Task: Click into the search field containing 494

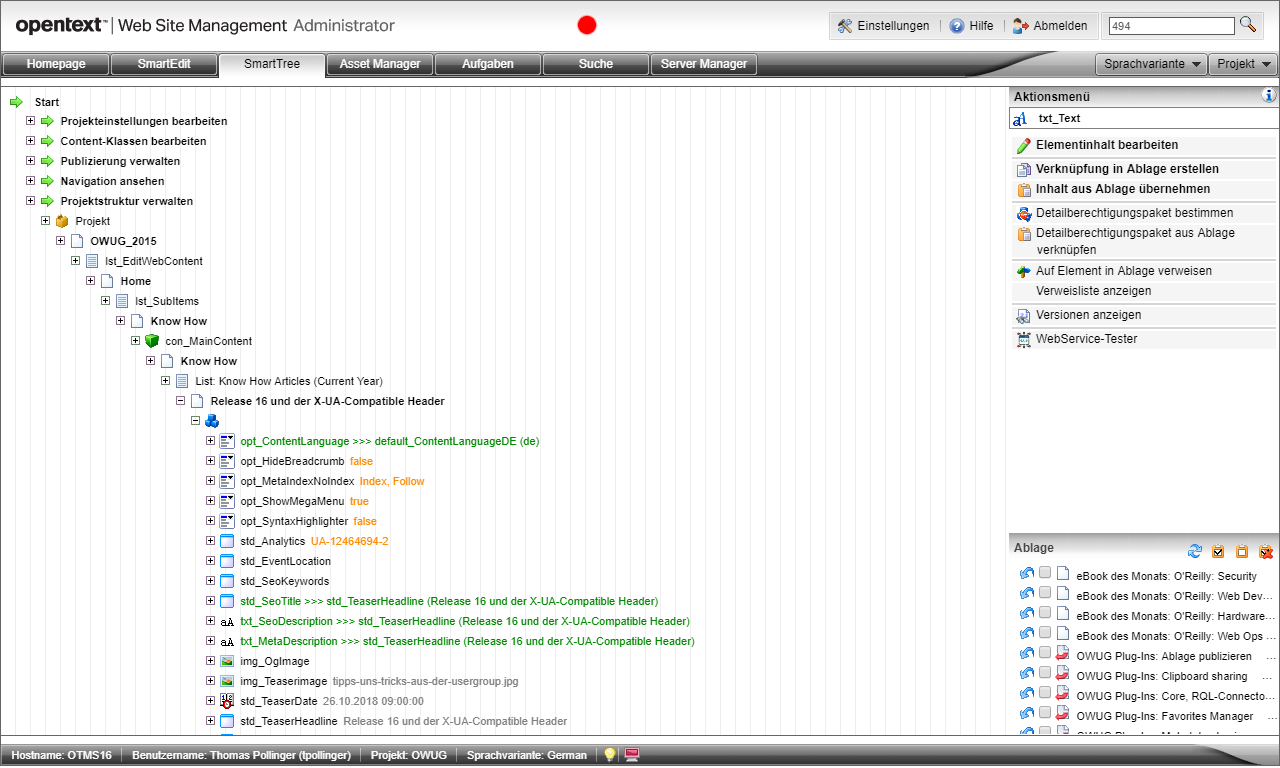Action: [1171, 26]
